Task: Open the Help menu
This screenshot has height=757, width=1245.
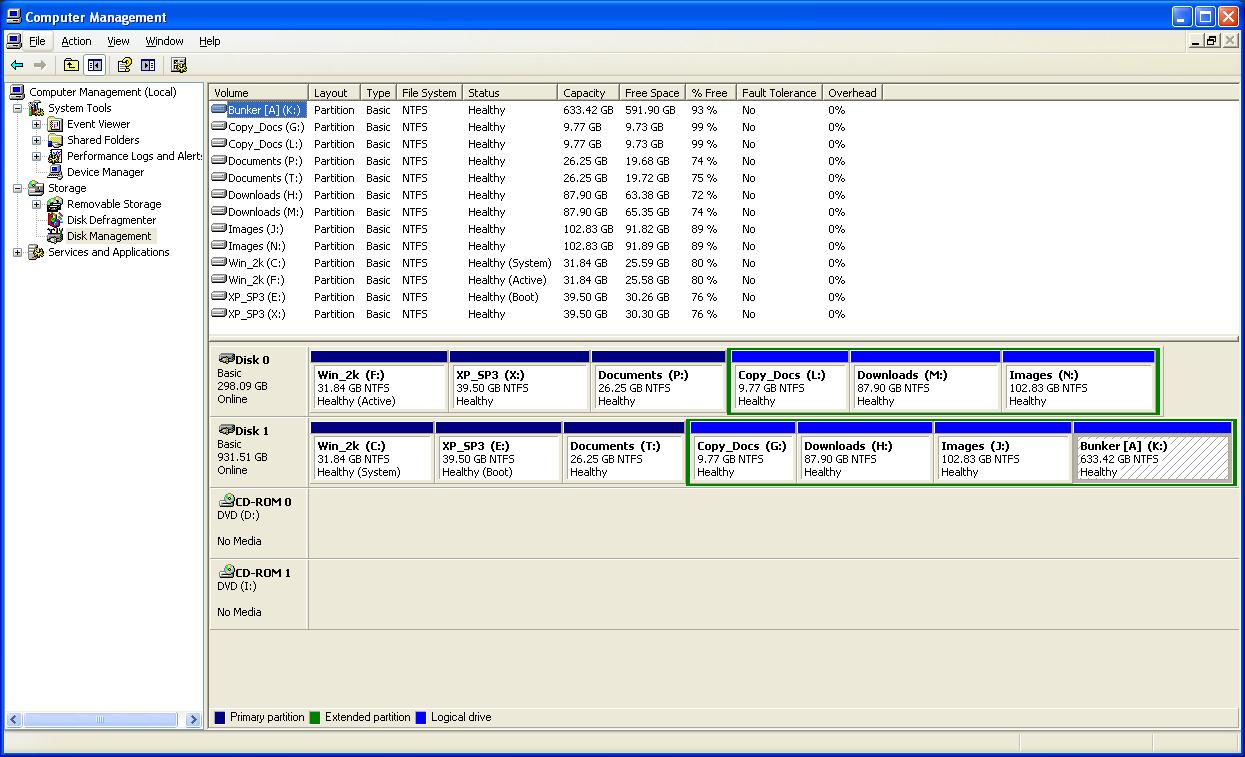Action: click(x=209, y=41)
